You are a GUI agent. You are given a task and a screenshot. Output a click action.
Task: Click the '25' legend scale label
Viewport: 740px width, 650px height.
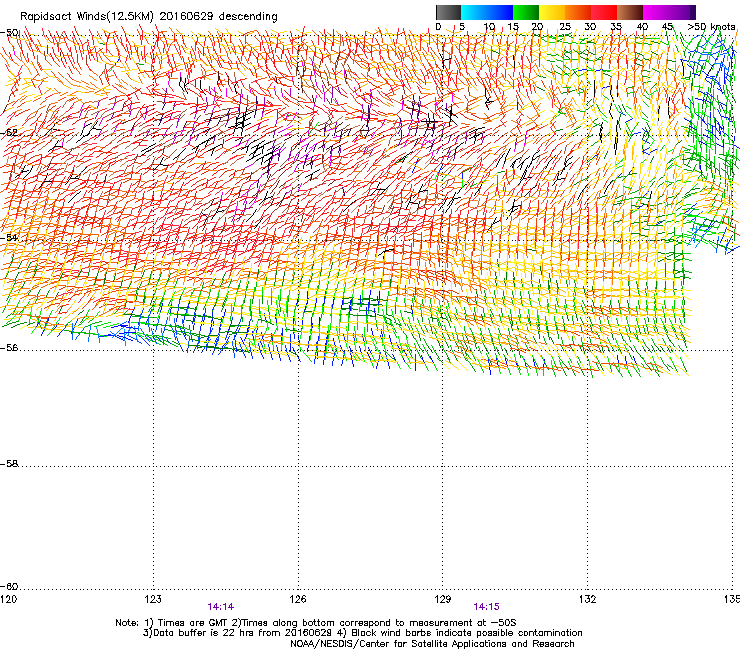tap(565, 26)
